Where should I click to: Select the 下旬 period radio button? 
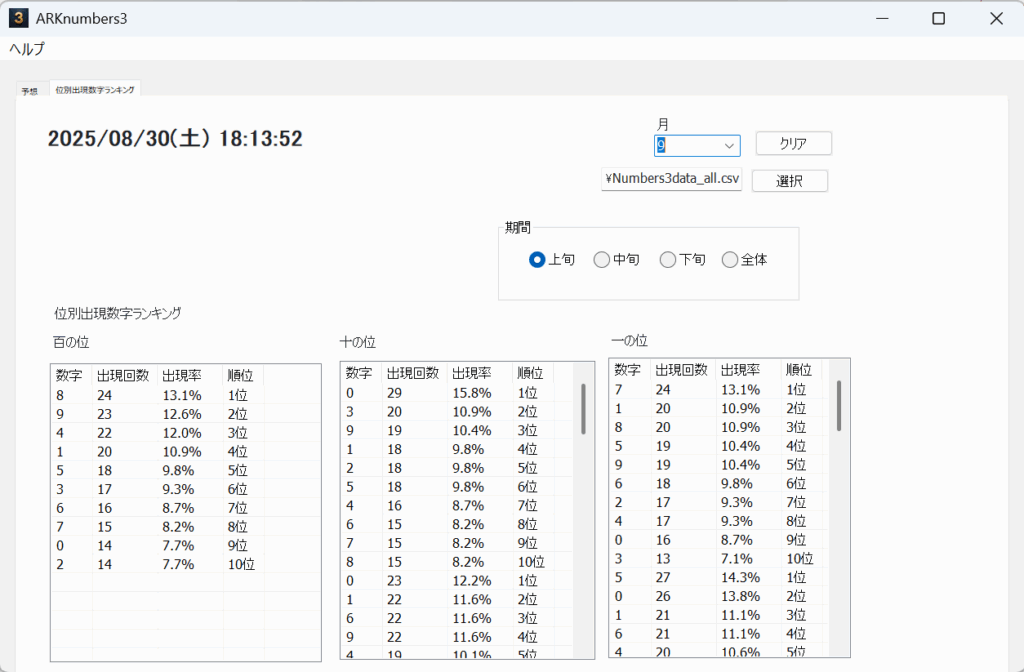[x=668, y=260]
